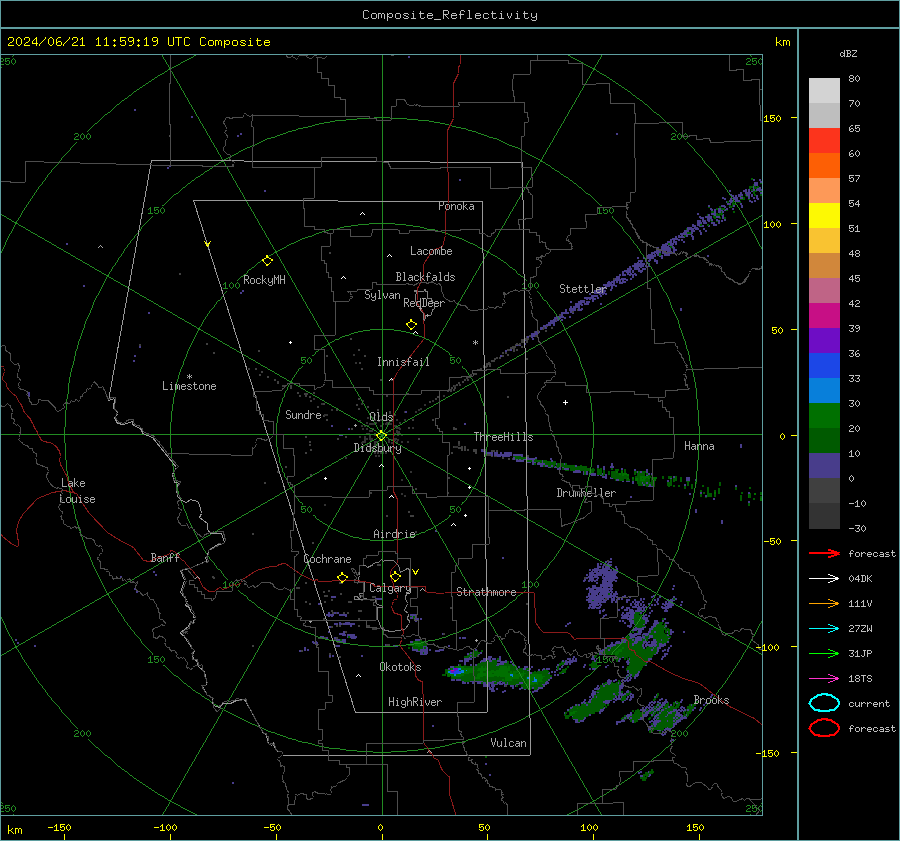Click the yellow diamond marker near Cochrane
Viewport: 900px width, 841px height.
pyautogui.click(x=343, y=578)
